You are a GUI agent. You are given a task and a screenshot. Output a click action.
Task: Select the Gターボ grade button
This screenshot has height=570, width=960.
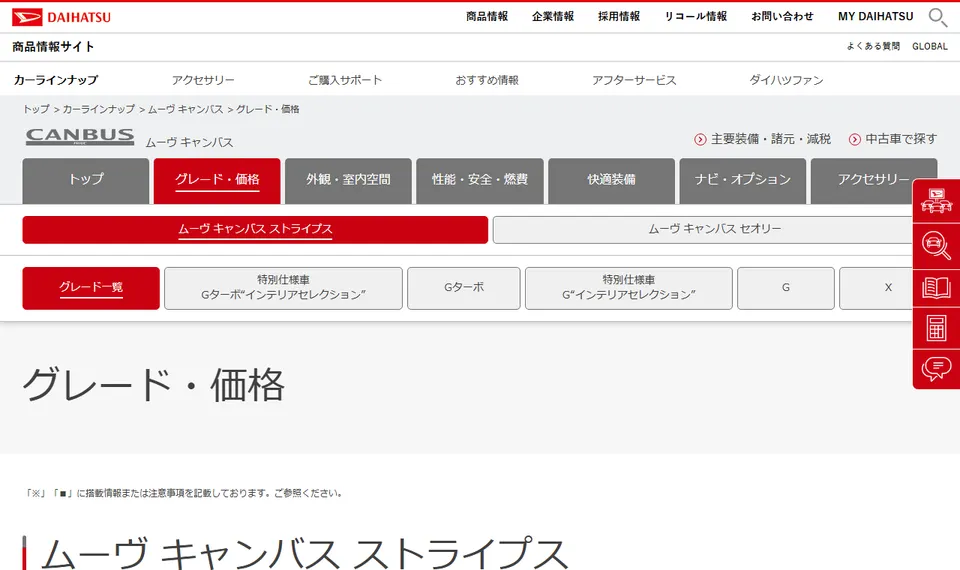[x=464, y=288]
